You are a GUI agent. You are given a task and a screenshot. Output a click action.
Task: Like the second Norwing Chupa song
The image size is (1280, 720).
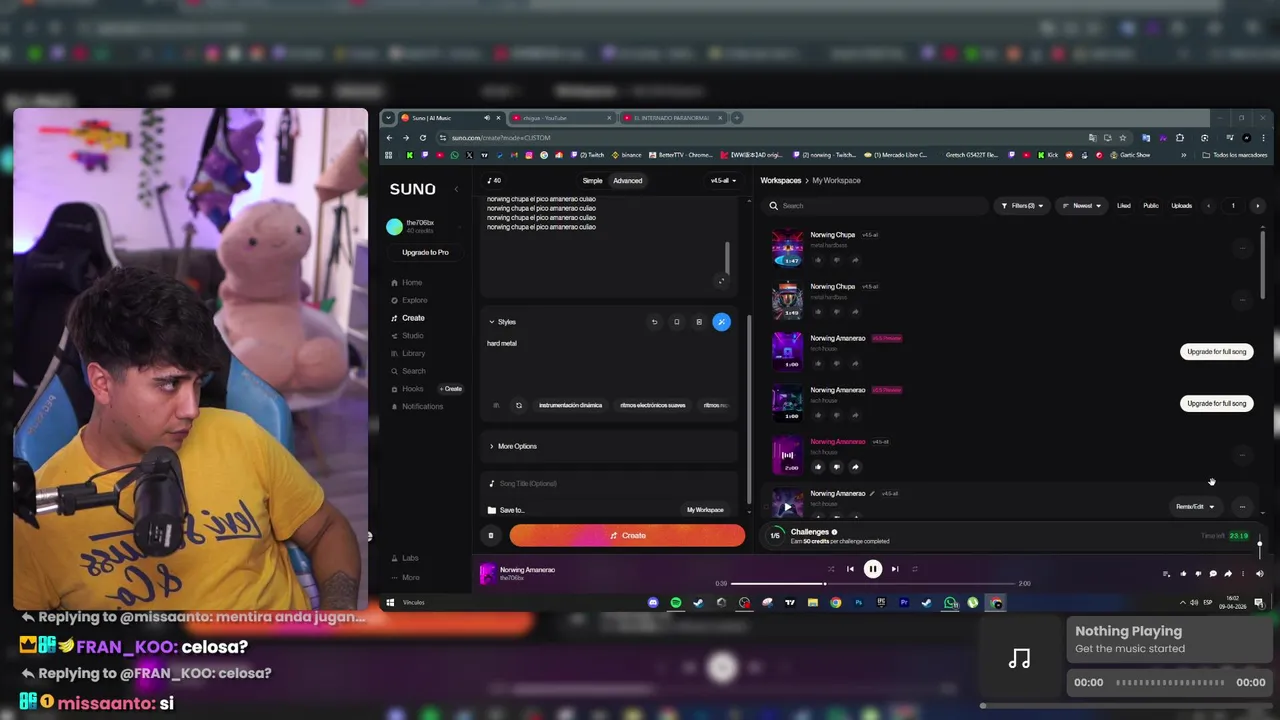[x=817, y=312]
